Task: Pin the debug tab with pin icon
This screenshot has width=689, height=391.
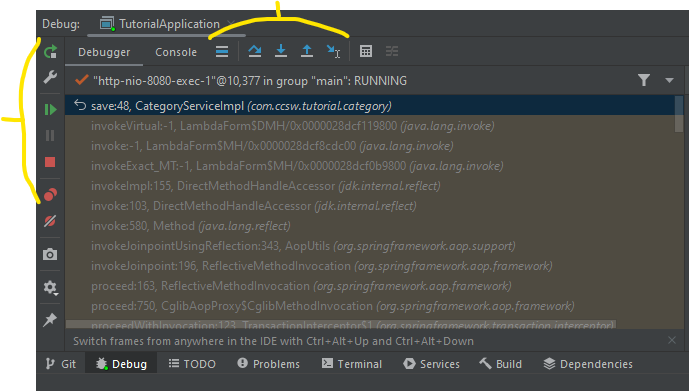Action: point(50,319)
